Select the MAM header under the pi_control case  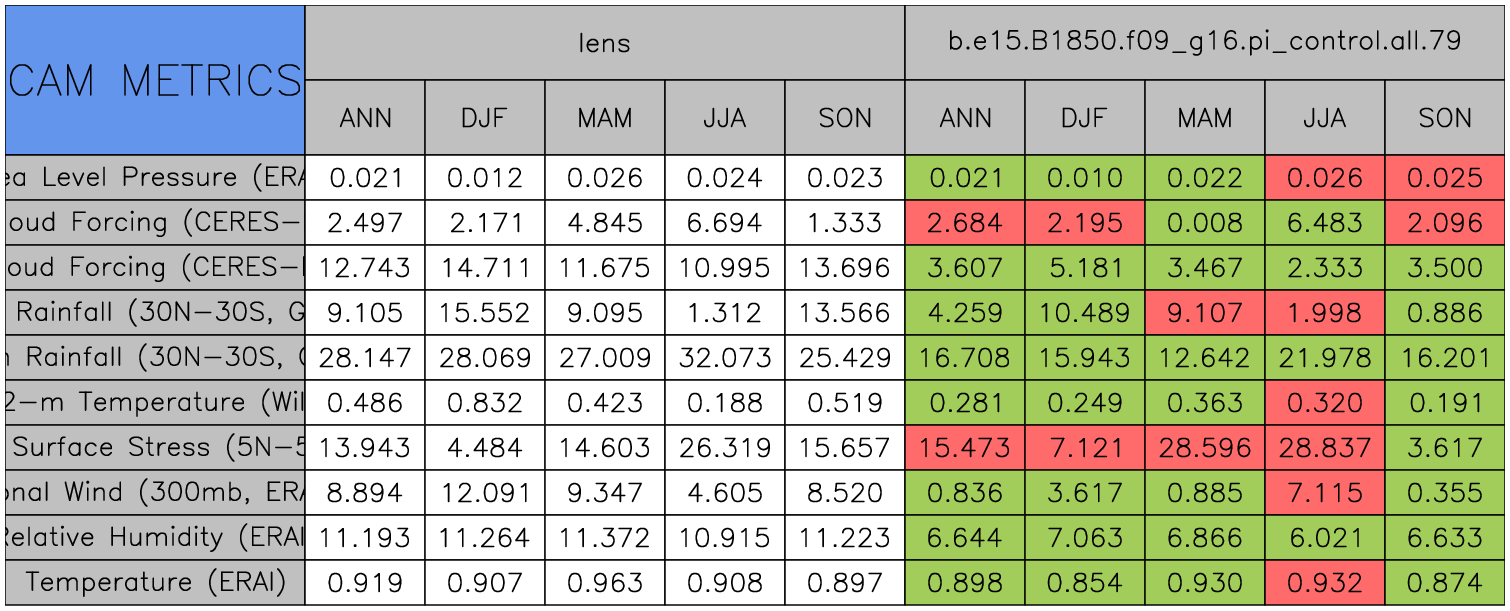tap(1204, 118)
